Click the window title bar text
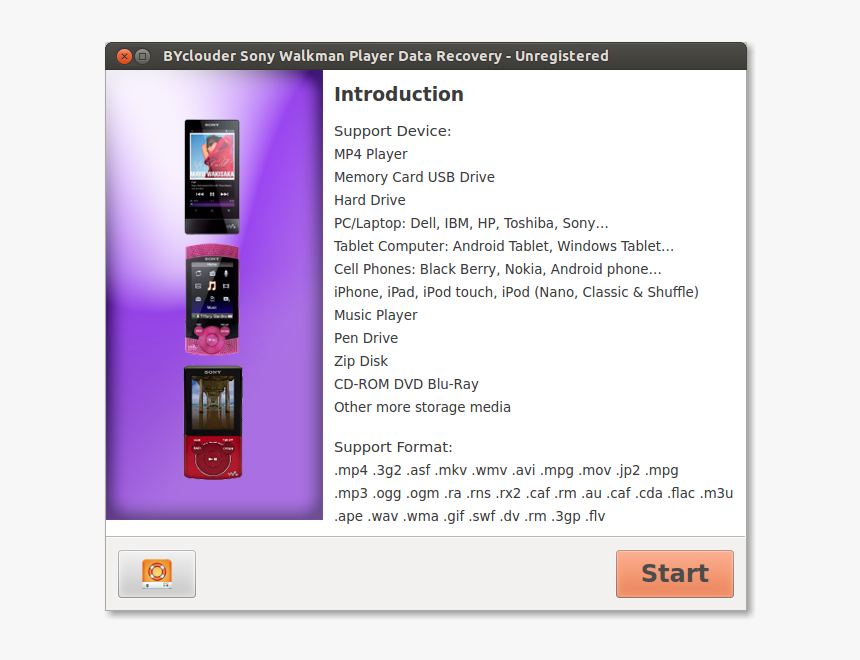 tap(385, 56)
